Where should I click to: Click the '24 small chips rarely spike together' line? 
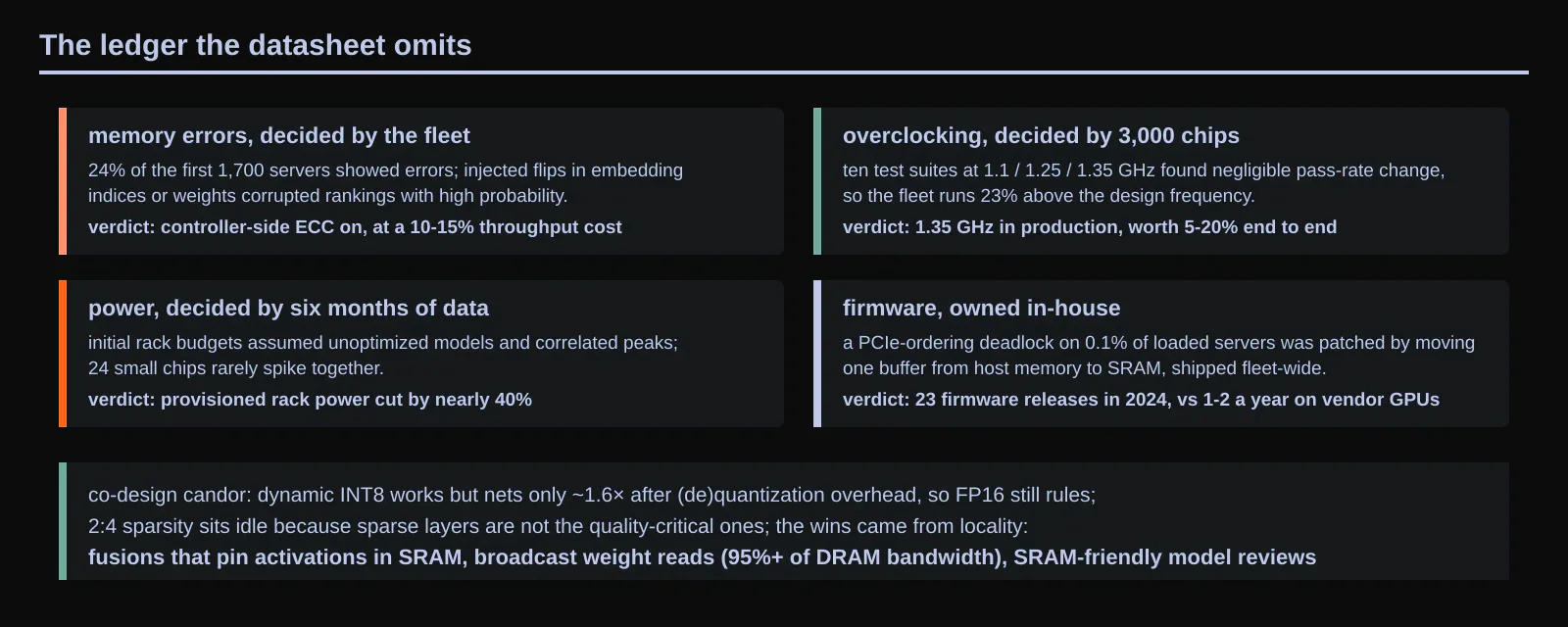click(236, 368)
